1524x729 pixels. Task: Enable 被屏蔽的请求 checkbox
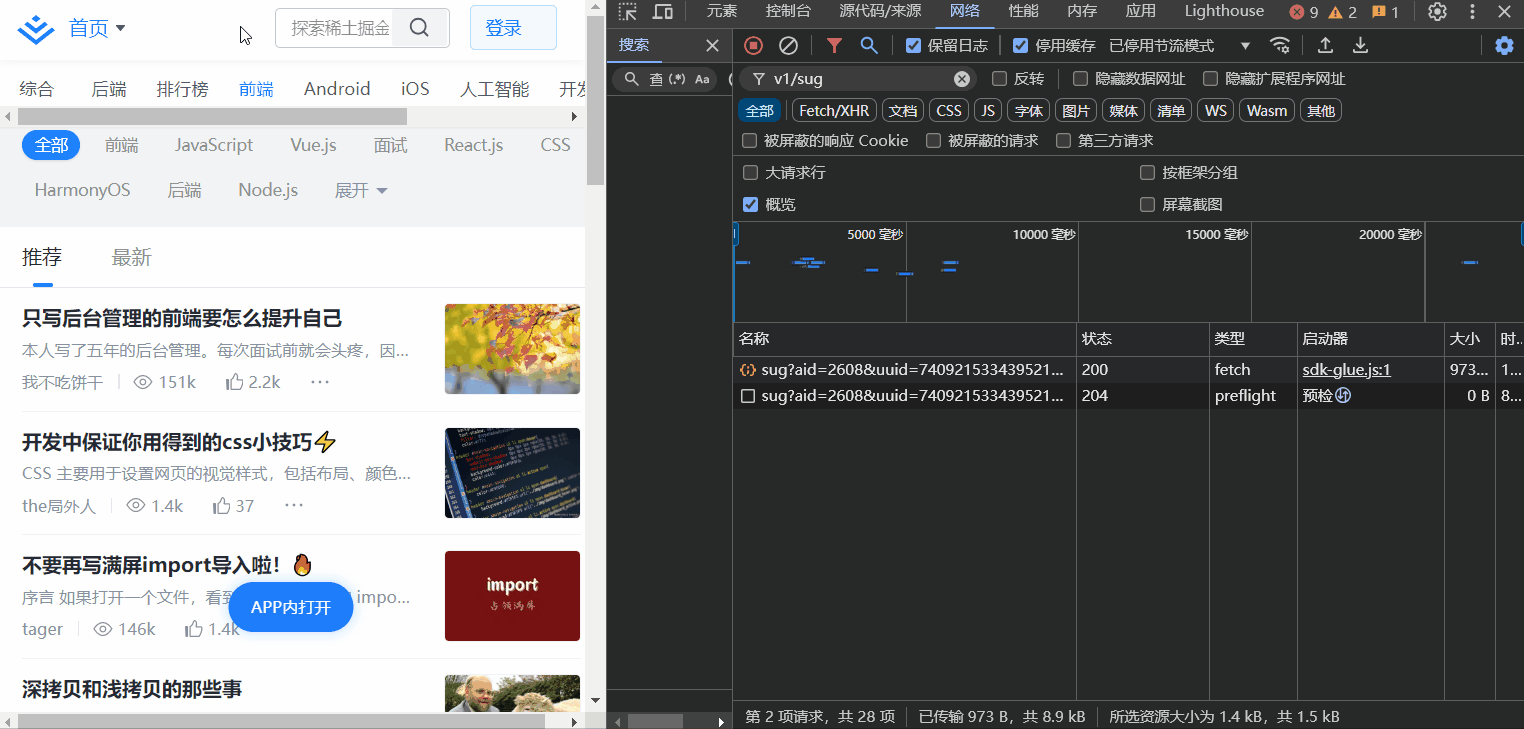point(933,141)
